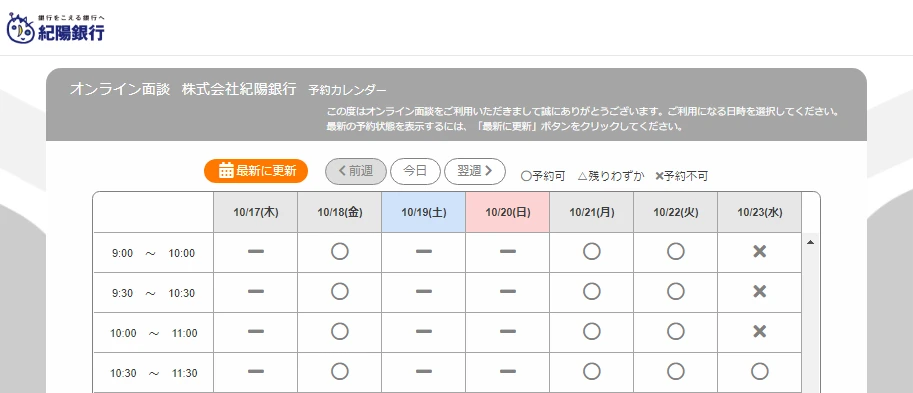The image size is (913, 393).
Task: Select available circle for 10/23 10:30~11:30
Action: 759,371
